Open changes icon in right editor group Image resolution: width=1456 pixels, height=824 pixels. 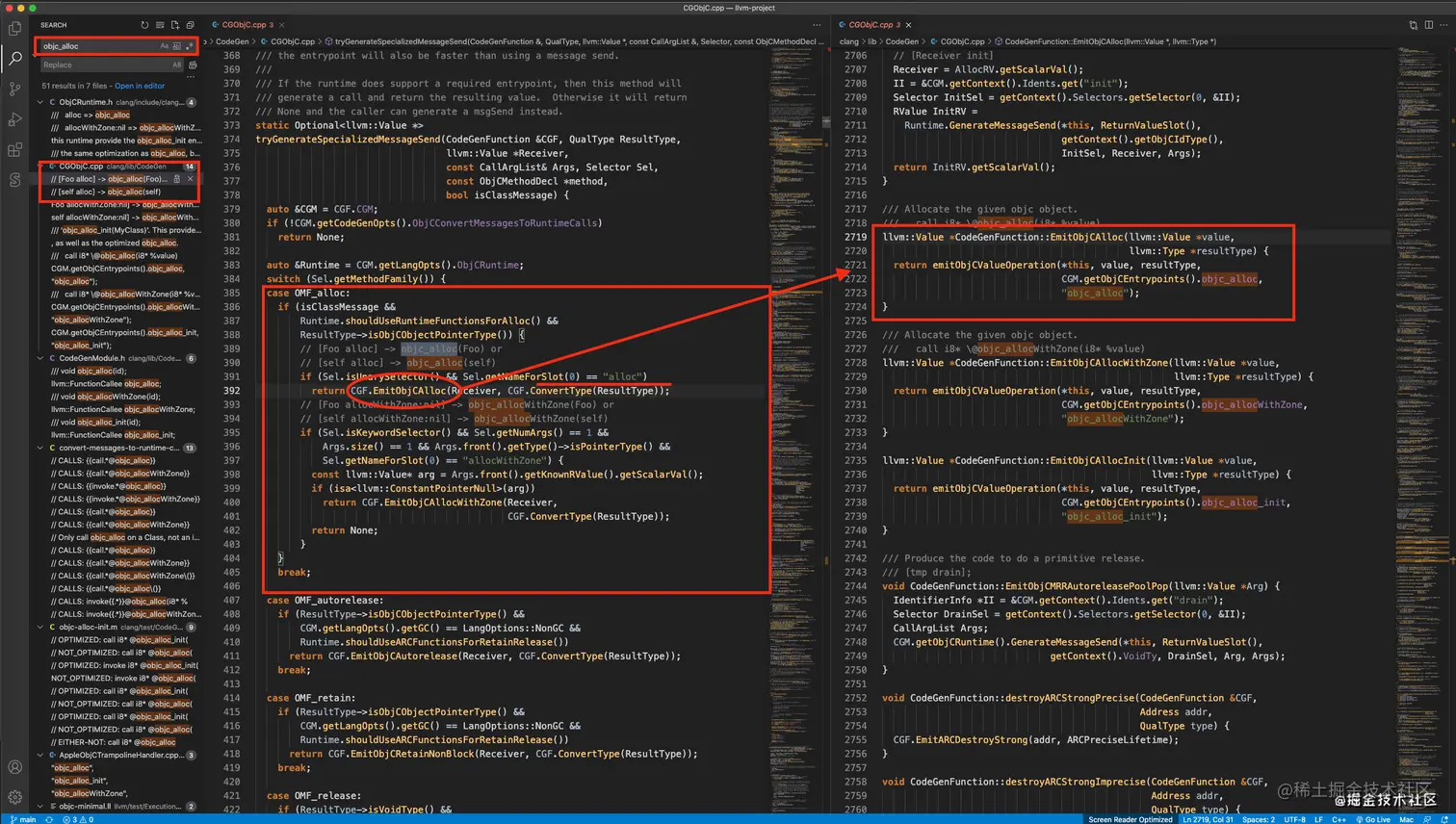[1414, 25]
